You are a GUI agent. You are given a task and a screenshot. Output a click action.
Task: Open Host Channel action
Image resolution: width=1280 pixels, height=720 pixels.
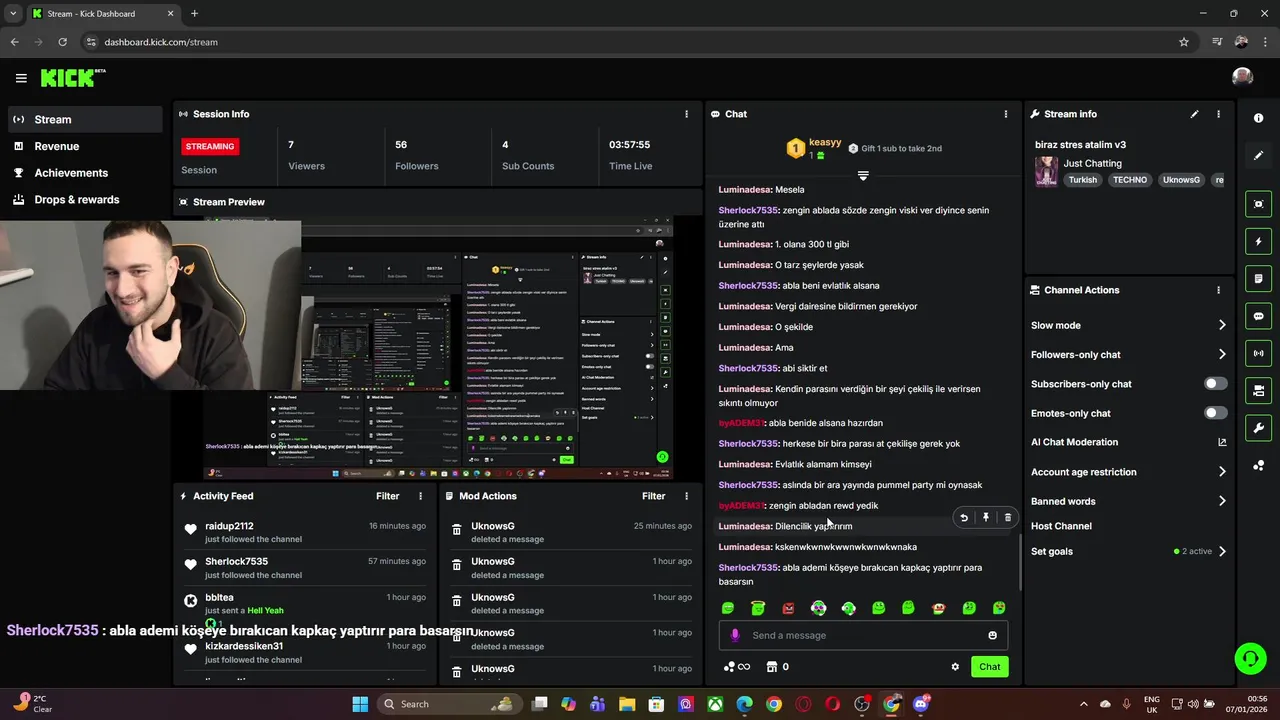coord(1061,526)
